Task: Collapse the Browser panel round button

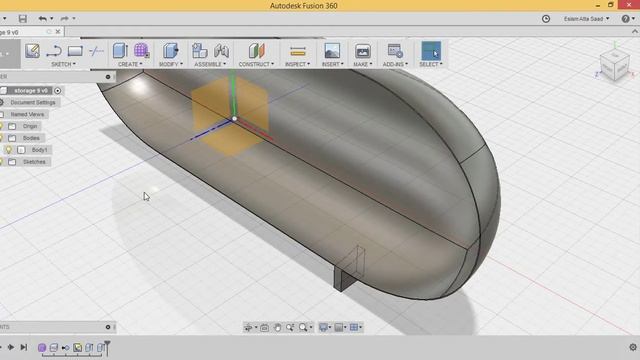Action: 108,77
